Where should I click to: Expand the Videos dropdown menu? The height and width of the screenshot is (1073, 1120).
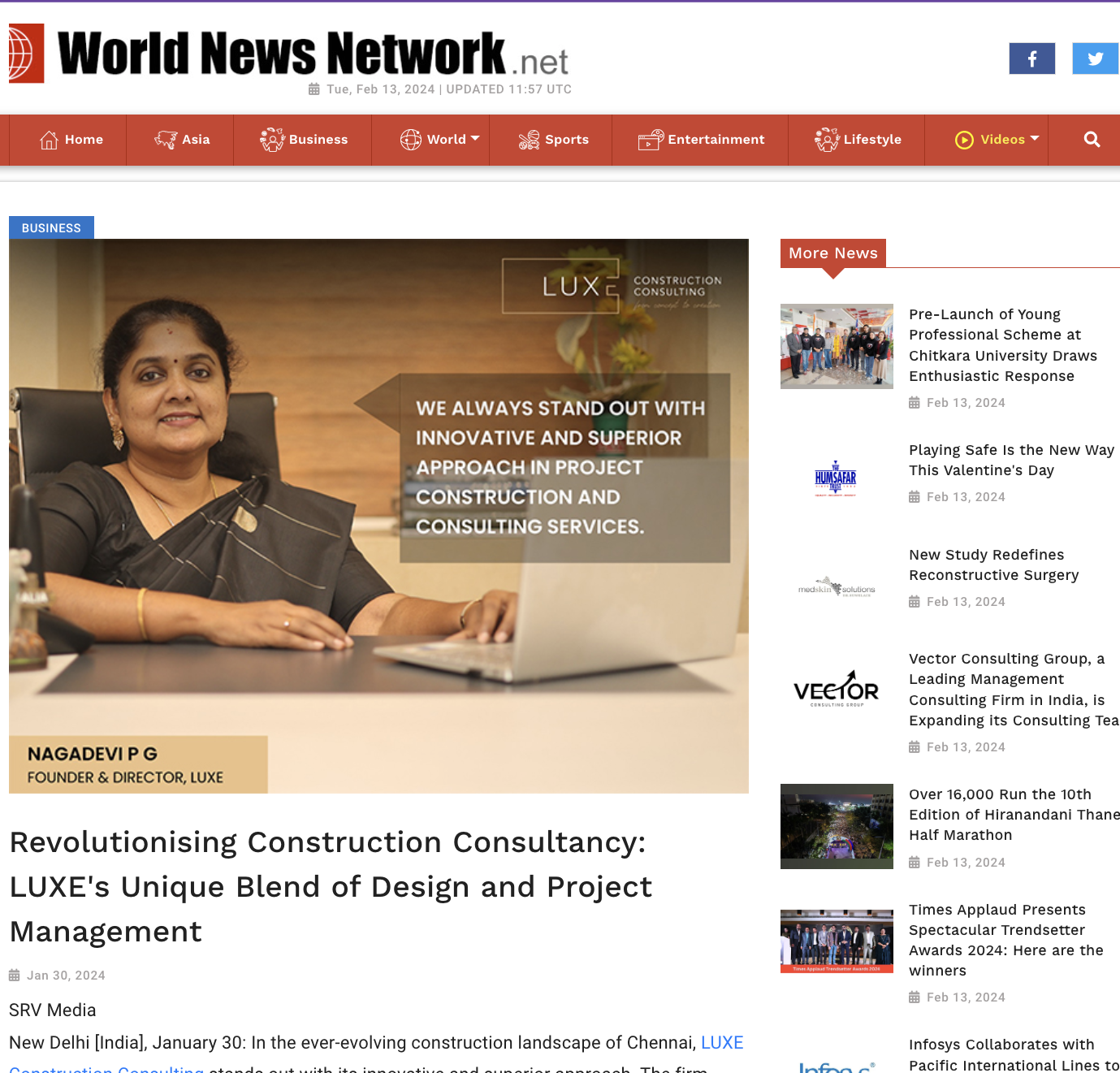[x=997, y=140]
